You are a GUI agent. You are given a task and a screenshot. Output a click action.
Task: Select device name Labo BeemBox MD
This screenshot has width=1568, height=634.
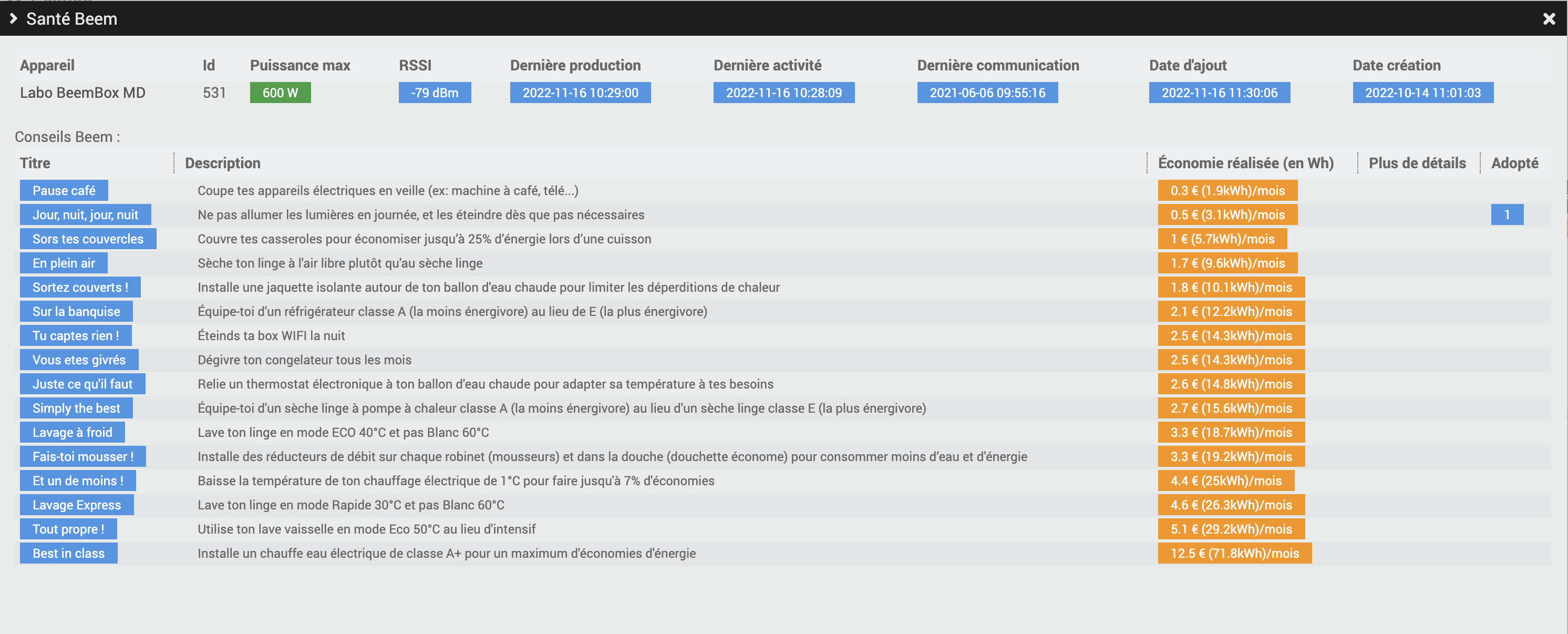click(83, 93)
